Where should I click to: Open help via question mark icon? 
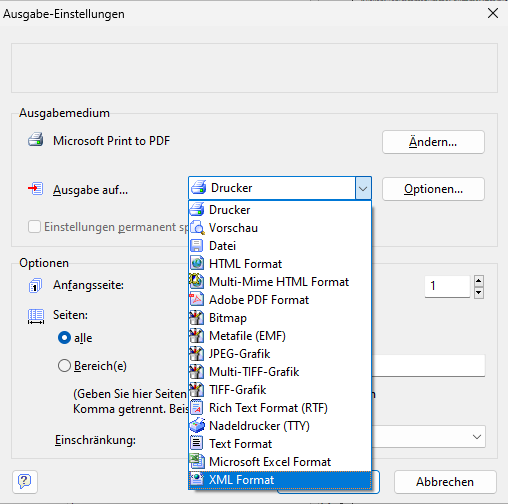point(25,482)
